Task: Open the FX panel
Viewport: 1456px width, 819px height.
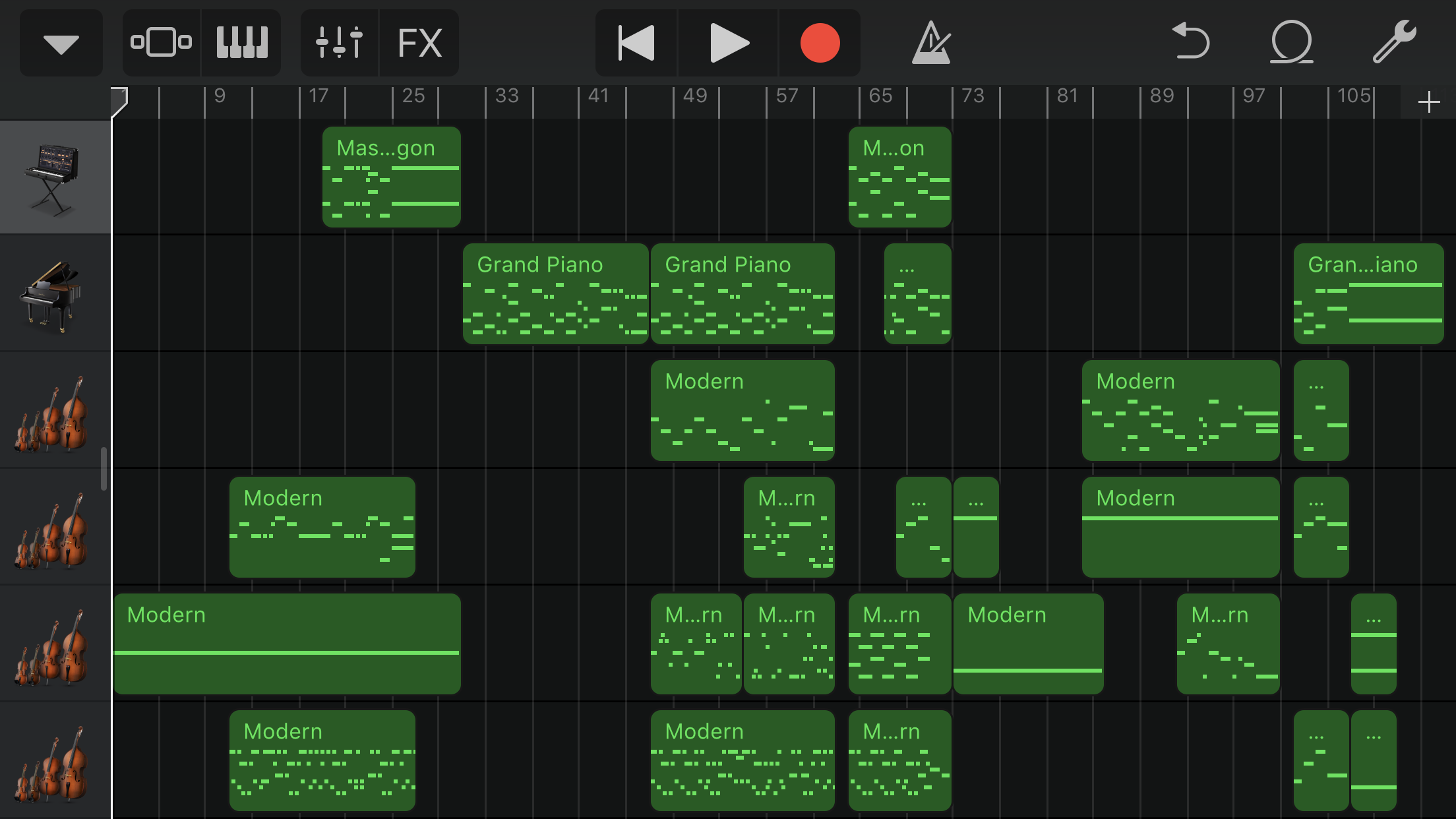Action: [x=419, y=44]
